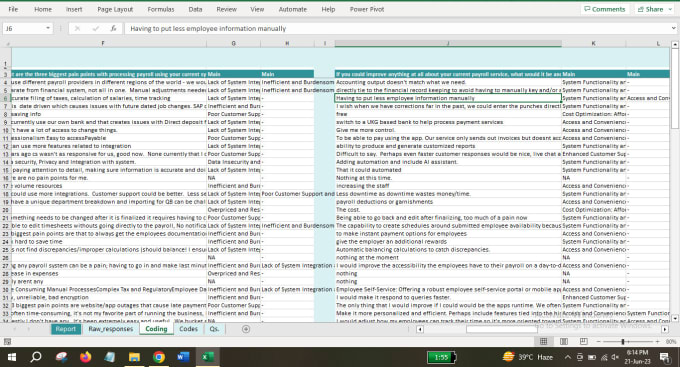
Task: Launch Firefox from taskbar
Action: click(x=85, y=357)
